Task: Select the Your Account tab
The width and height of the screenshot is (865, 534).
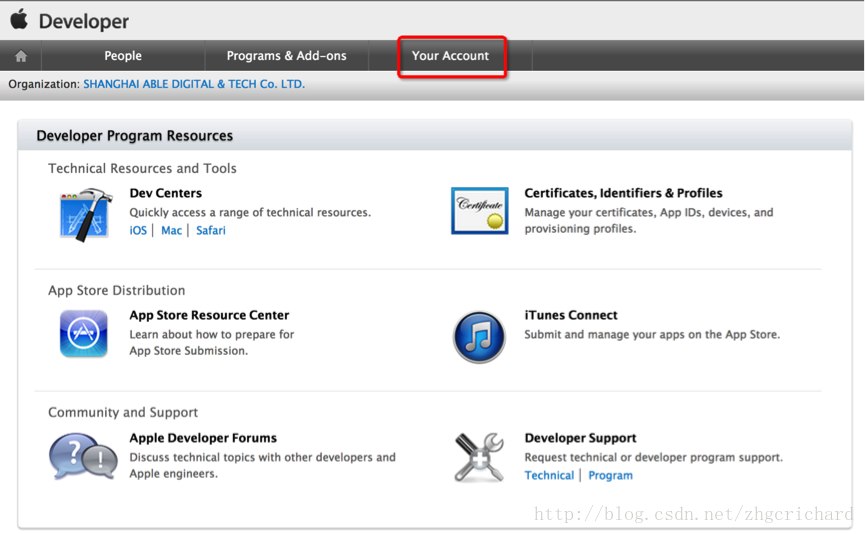Action: coord(450,56)
